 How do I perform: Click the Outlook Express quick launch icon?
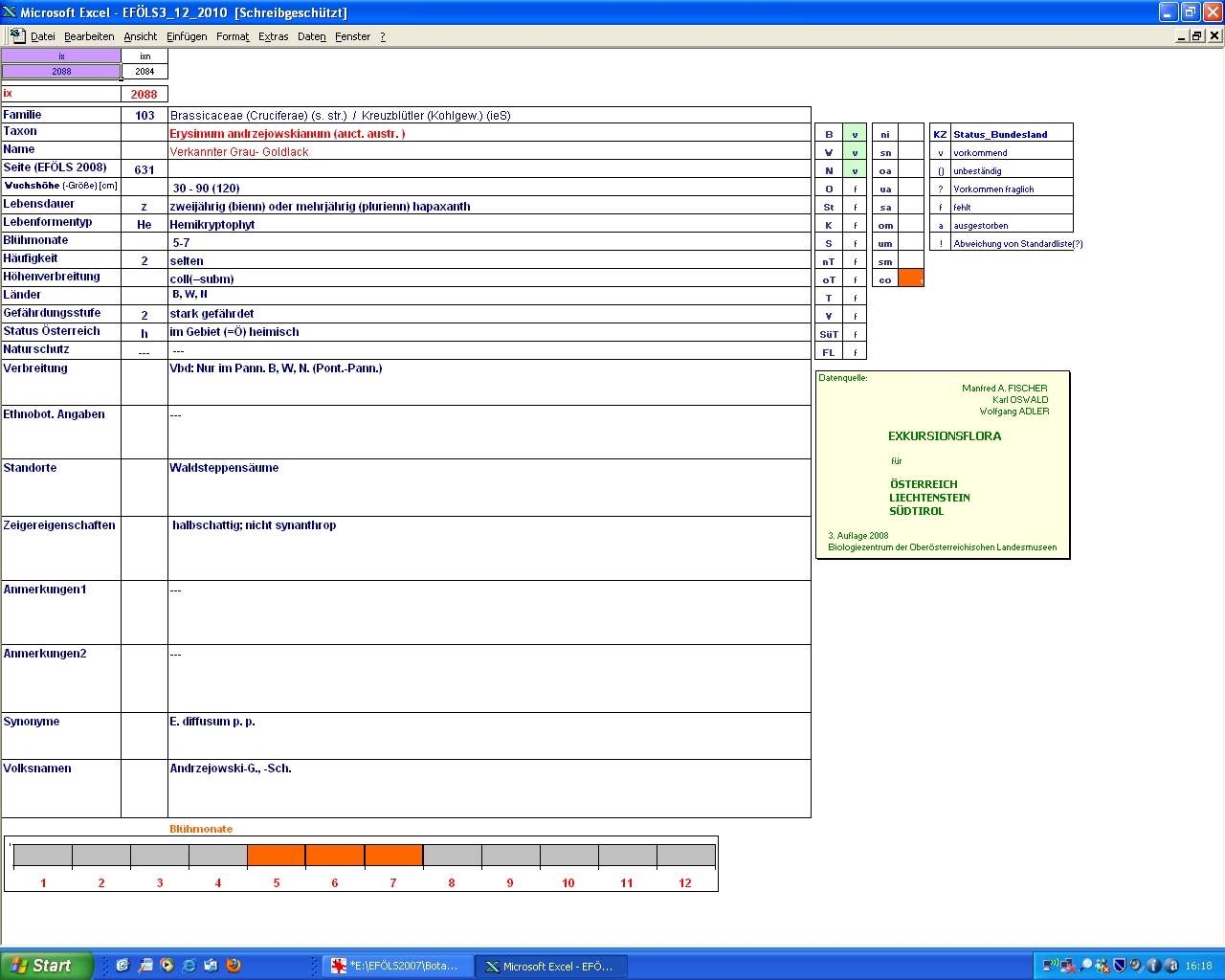211,966
